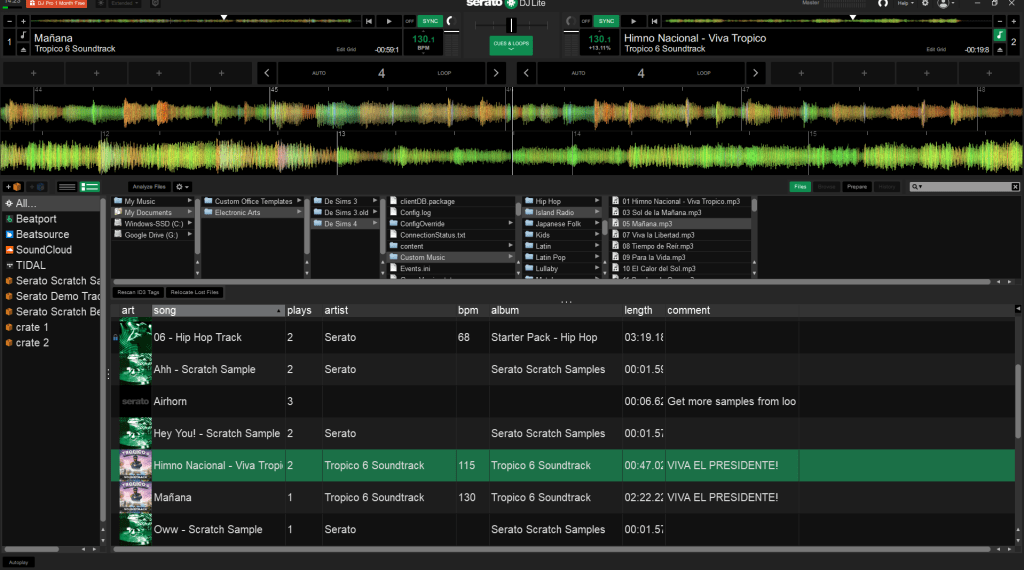Turn sync OFF on the right deck
This screenshot has height=570, width=1024.
586,21
